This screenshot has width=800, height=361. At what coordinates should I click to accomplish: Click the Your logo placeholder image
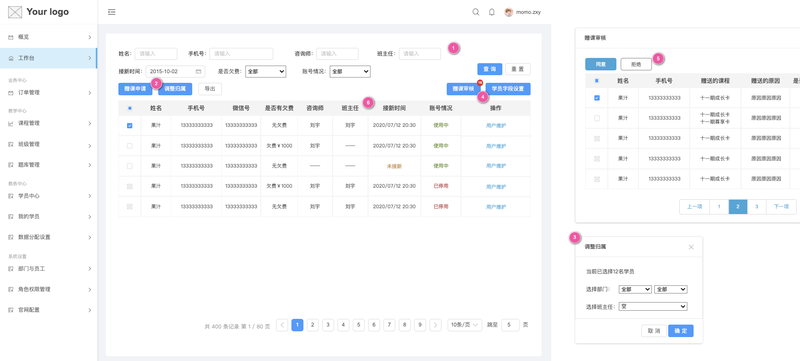click(x=15, y=12)
